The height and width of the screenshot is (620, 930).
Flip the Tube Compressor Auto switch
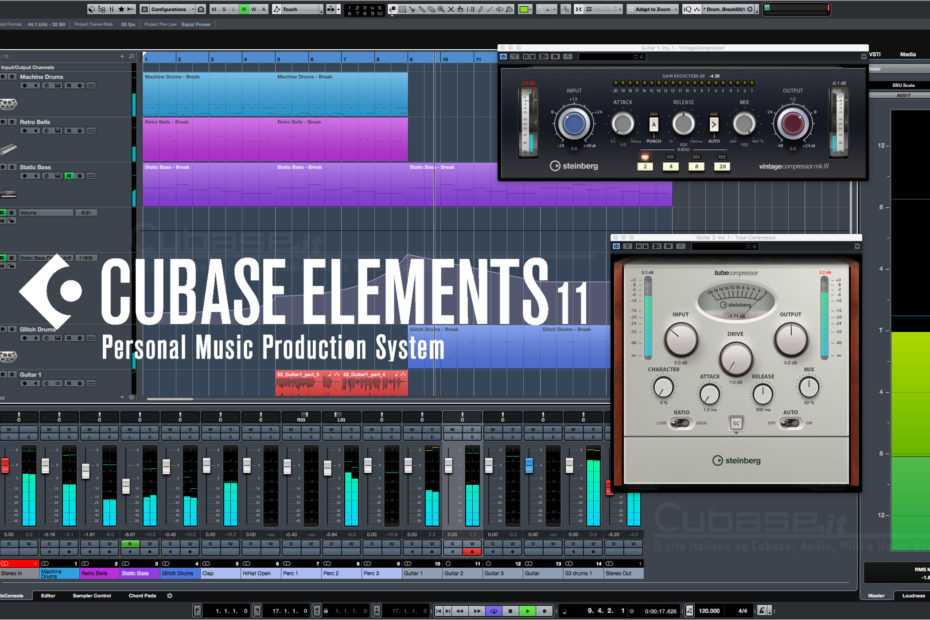click(789, 423)
